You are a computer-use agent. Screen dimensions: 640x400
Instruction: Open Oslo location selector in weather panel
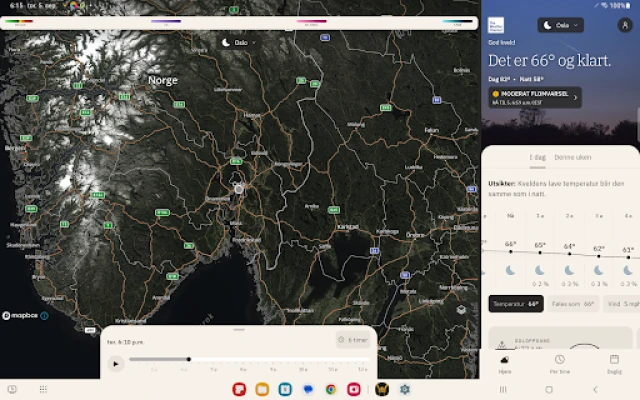[560, 25]
